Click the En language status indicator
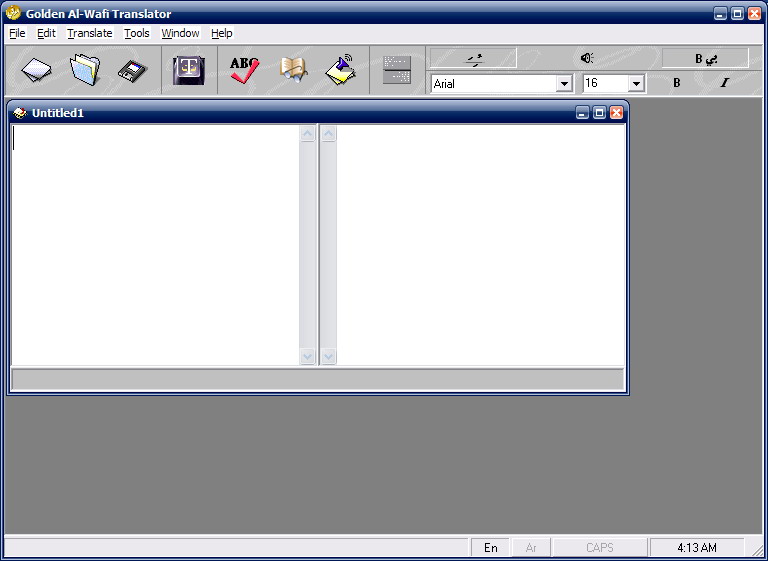768x561 pixels. click(x=490, y=547)
